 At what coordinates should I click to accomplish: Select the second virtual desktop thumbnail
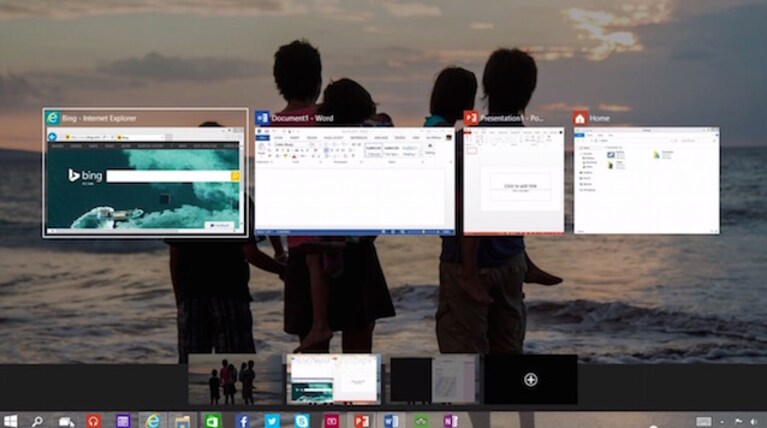point(334,380)
